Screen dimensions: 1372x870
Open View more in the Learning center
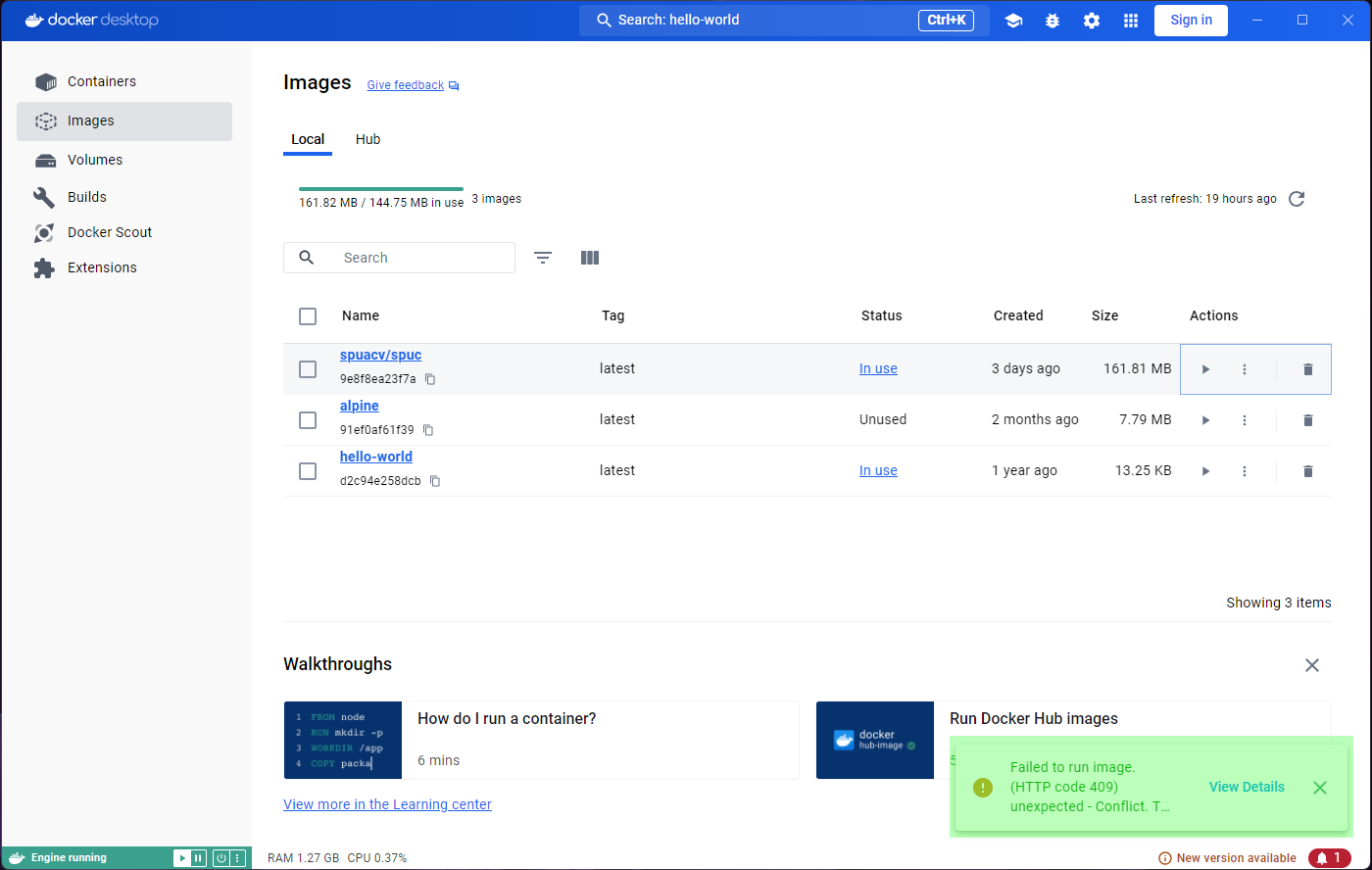387,804
